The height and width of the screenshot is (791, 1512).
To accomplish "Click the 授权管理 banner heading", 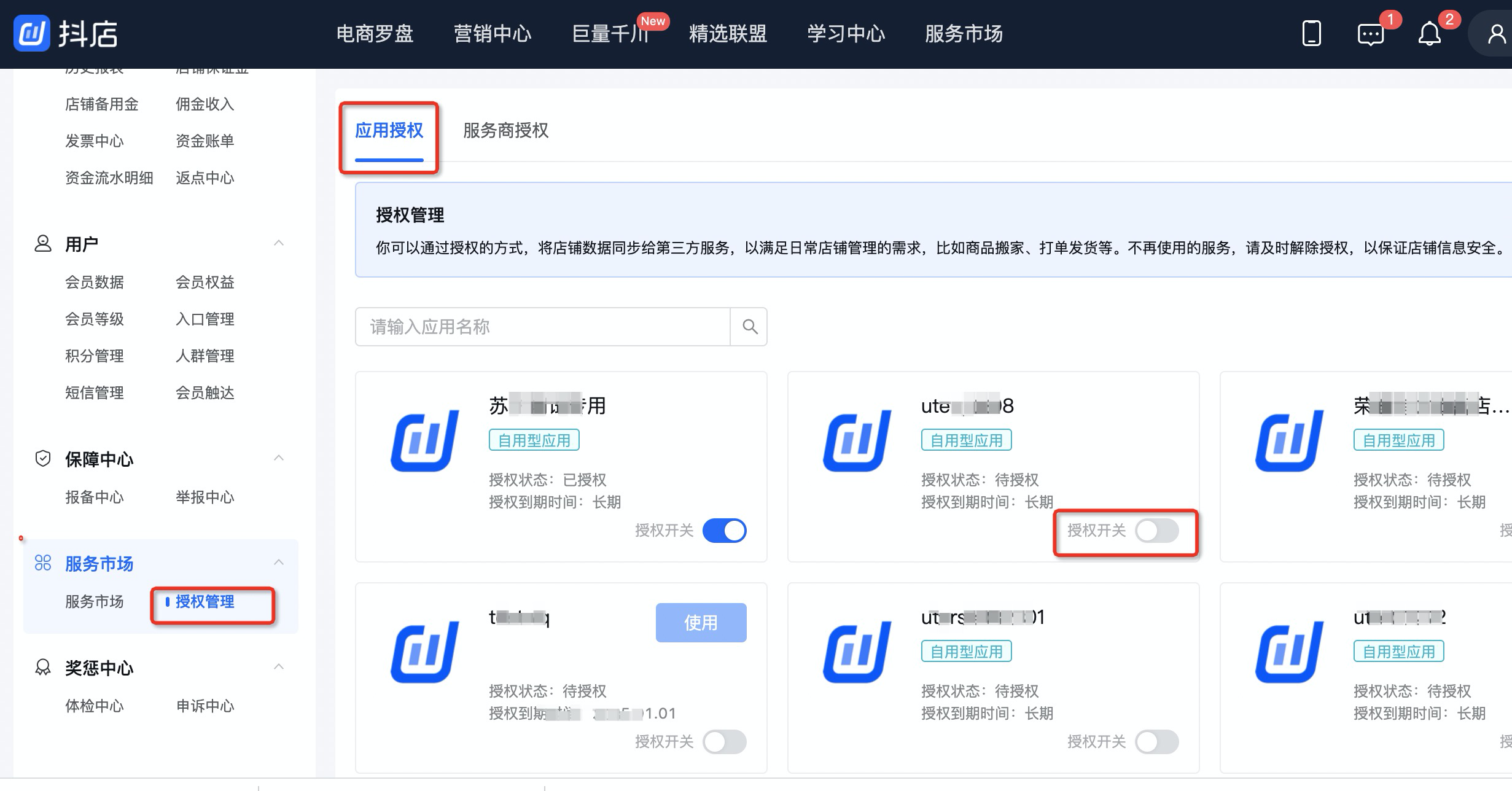I will click(410, 215).
